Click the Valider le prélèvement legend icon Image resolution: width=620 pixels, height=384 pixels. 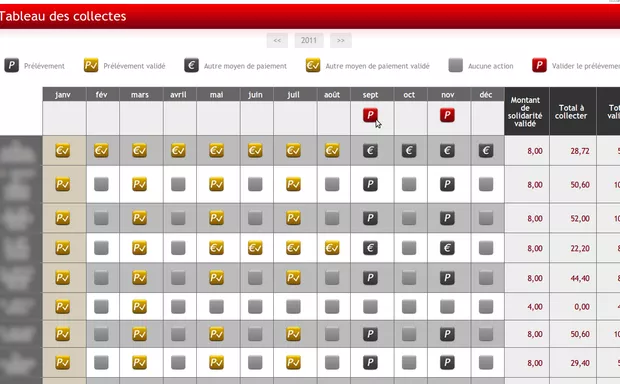[x=539, y=65]
